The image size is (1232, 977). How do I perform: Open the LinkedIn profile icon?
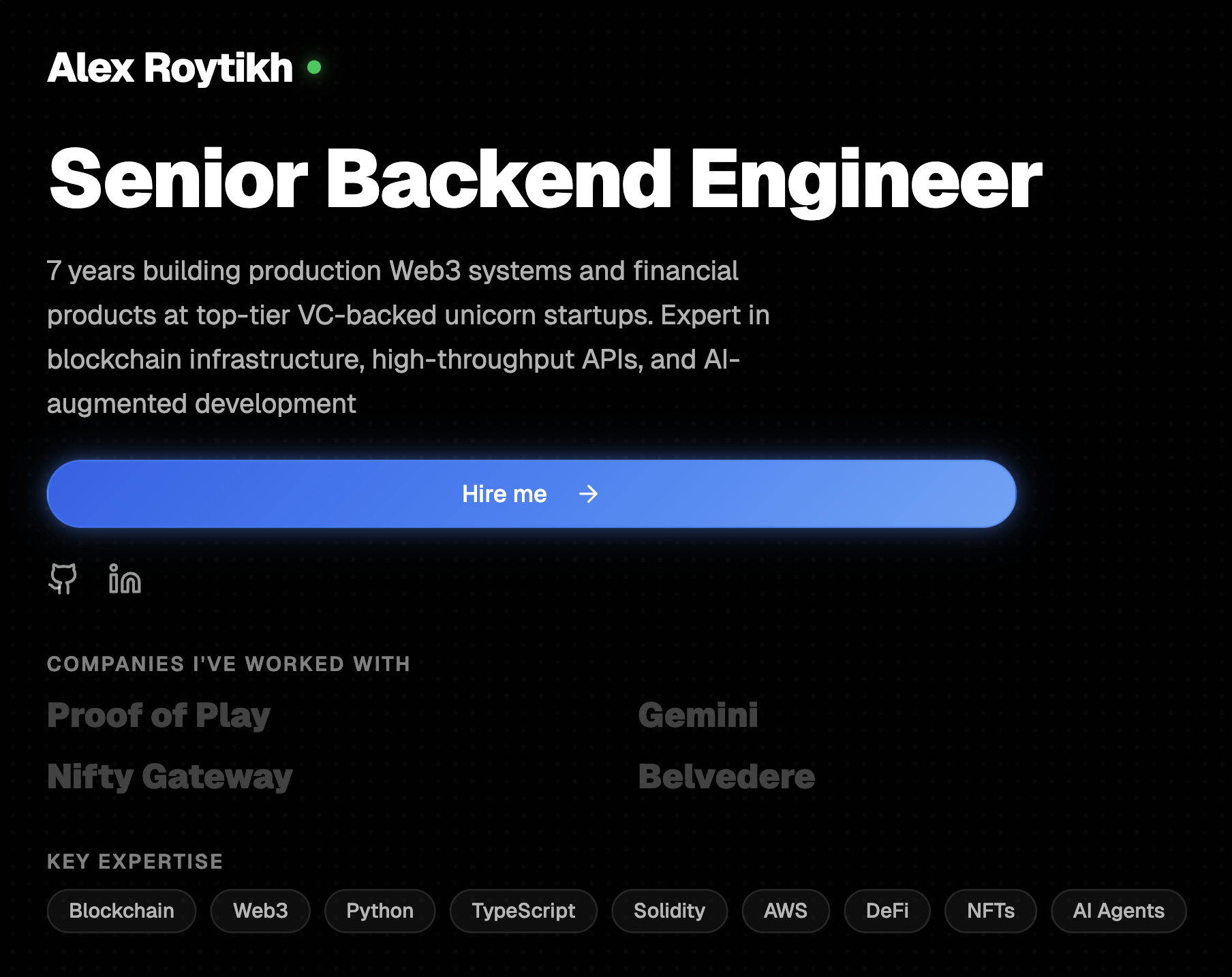(125, 579)
